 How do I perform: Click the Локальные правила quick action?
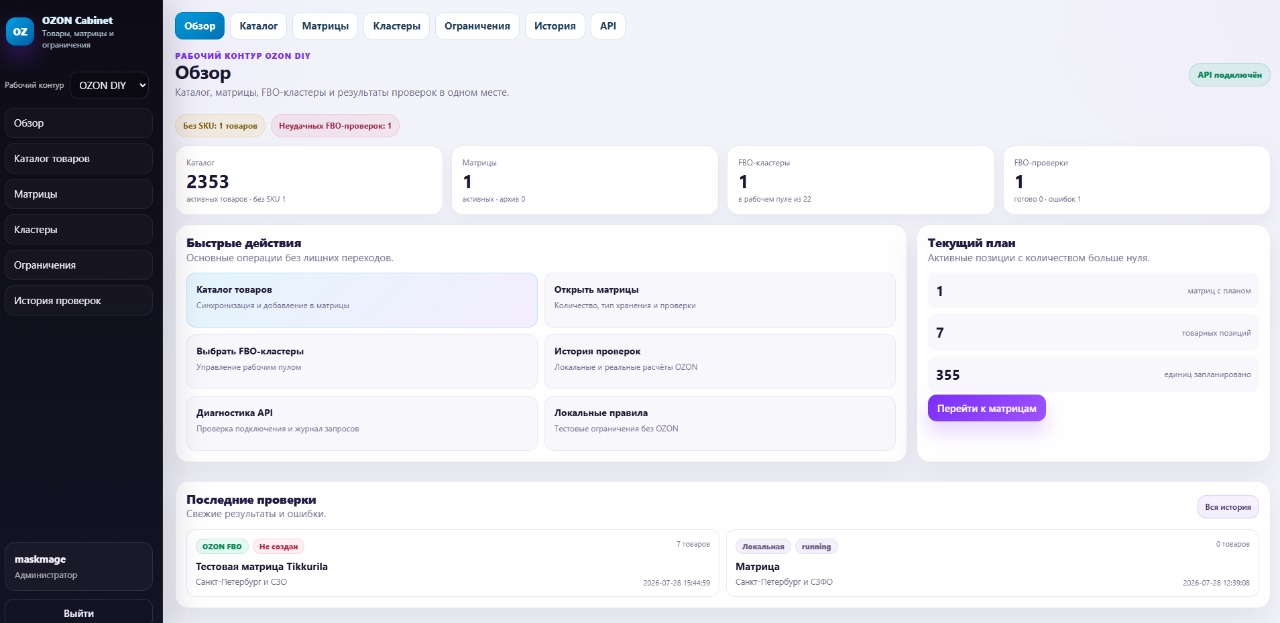pos(720,423)
